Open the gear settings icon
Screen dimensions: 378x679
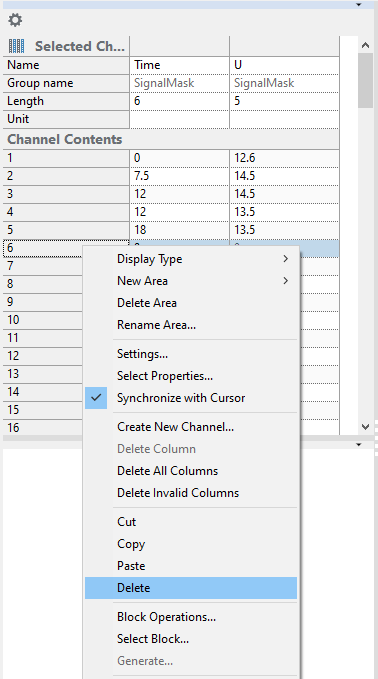(15, 20)
